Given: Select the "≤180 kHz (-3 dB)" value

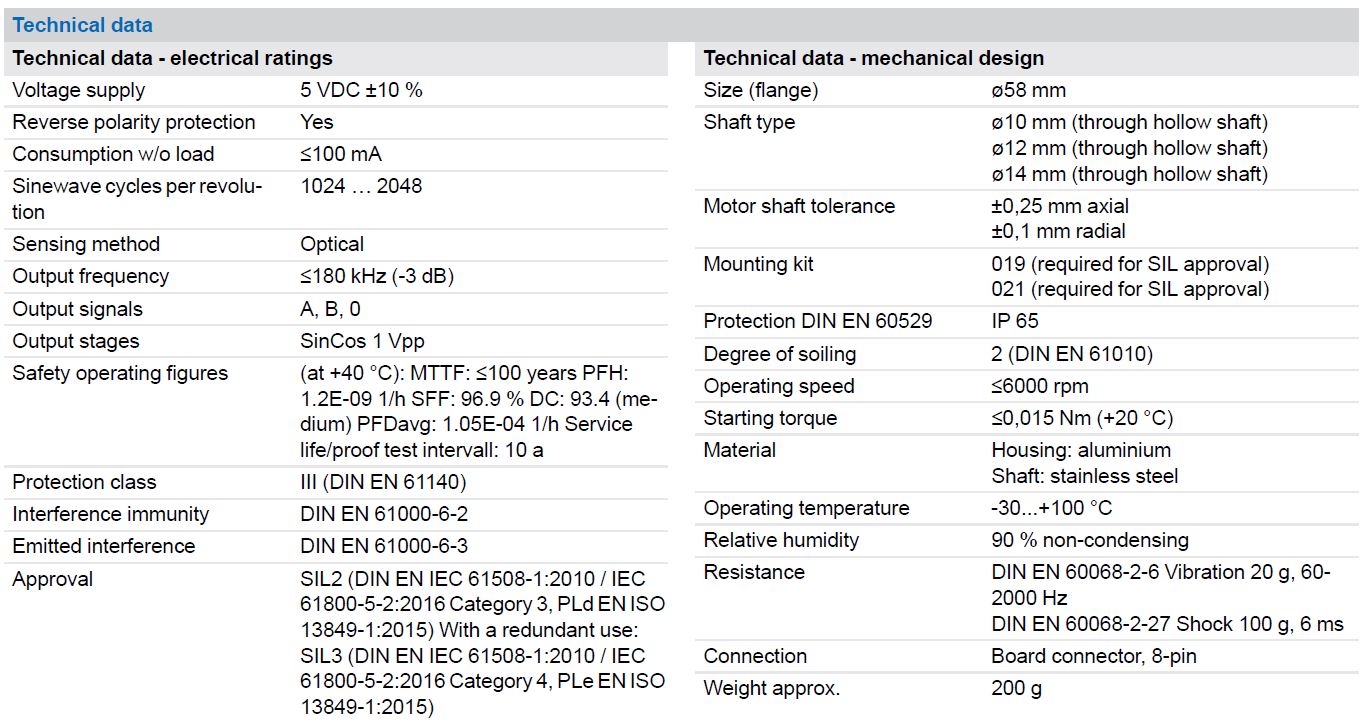Looking at the screenshot, I should (x=377, y=276).
